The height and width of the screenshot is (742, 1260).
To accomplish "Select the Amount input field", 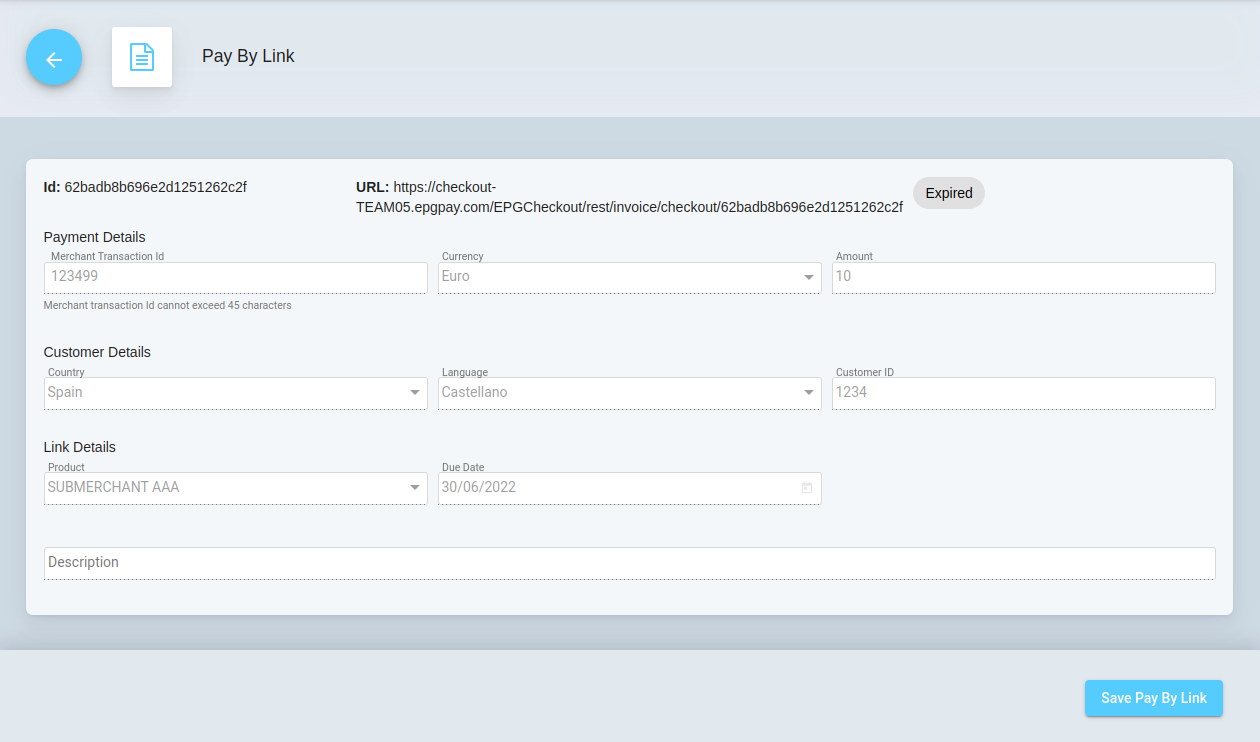I will (x=1022, y=277).
